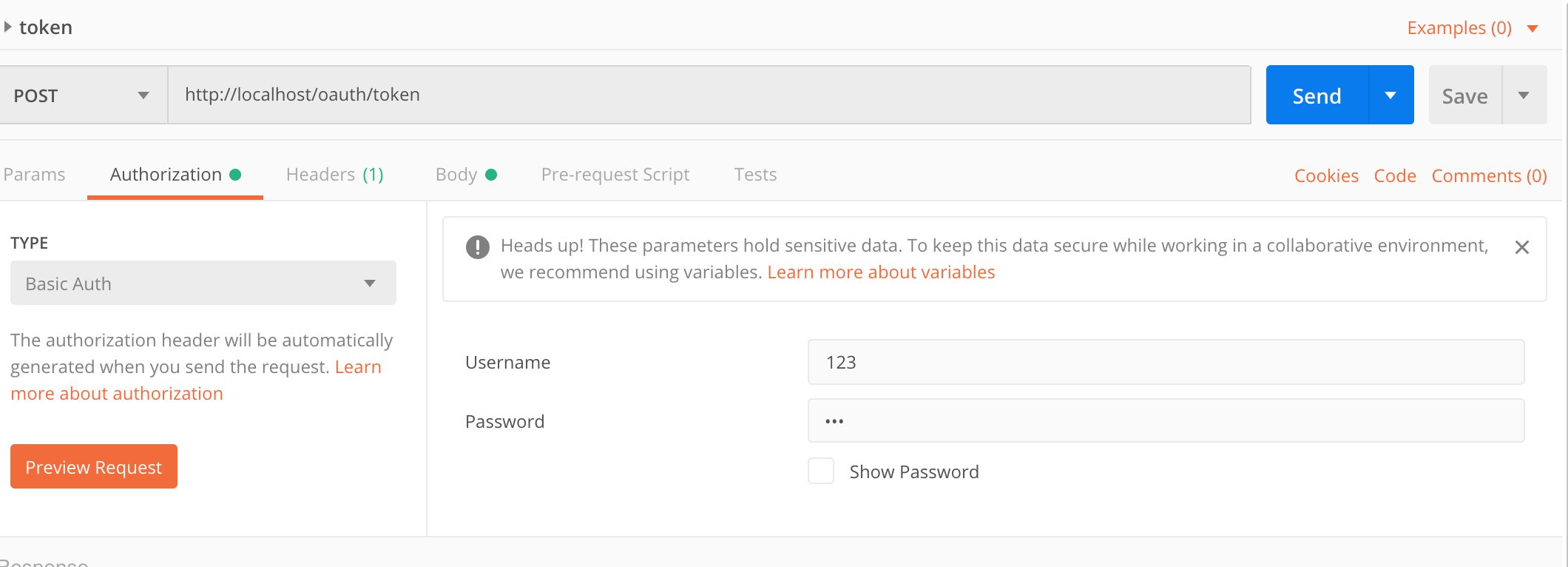
Task: Open the Cookies link
Action: tap(1326, 176)
